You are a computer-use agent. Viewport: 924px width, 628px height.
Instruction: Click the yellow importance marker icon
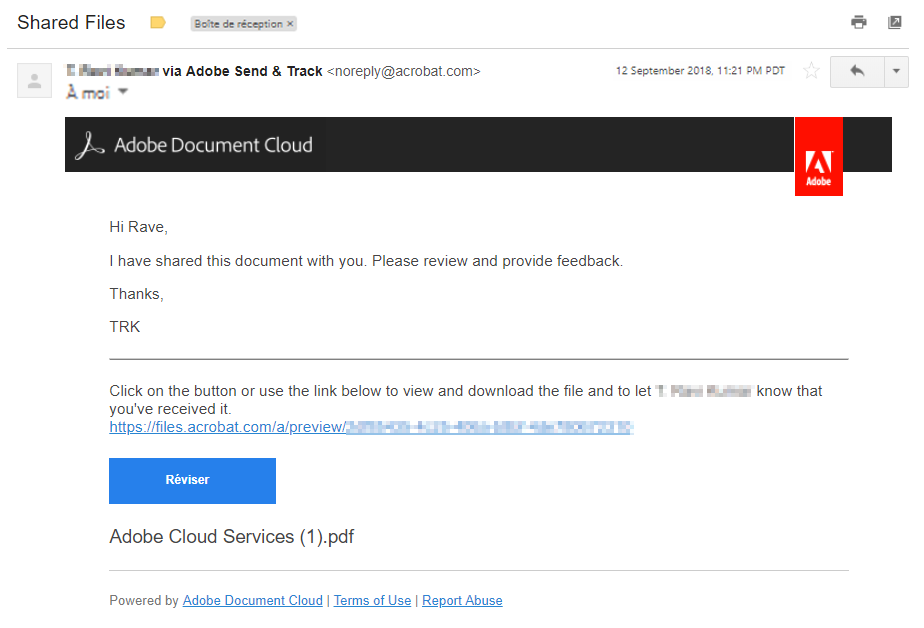[x=157, y=23]
